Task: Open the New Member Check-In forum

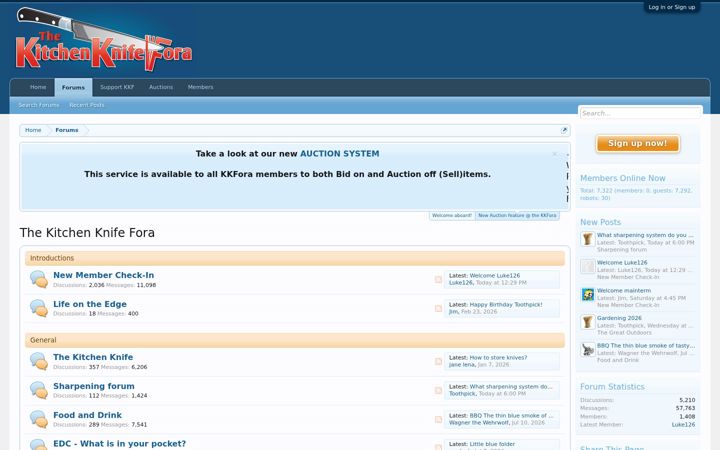Action: 104,275
